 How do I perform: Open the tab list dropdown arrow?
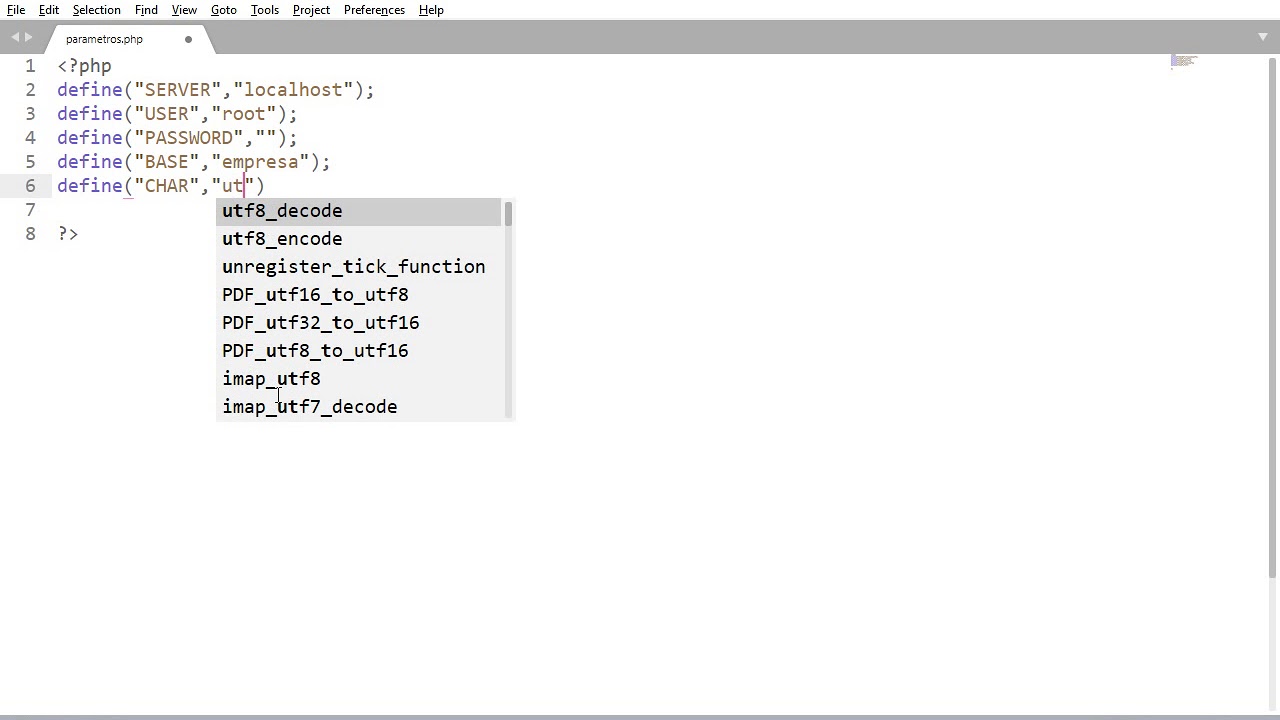coord(1262,37)
